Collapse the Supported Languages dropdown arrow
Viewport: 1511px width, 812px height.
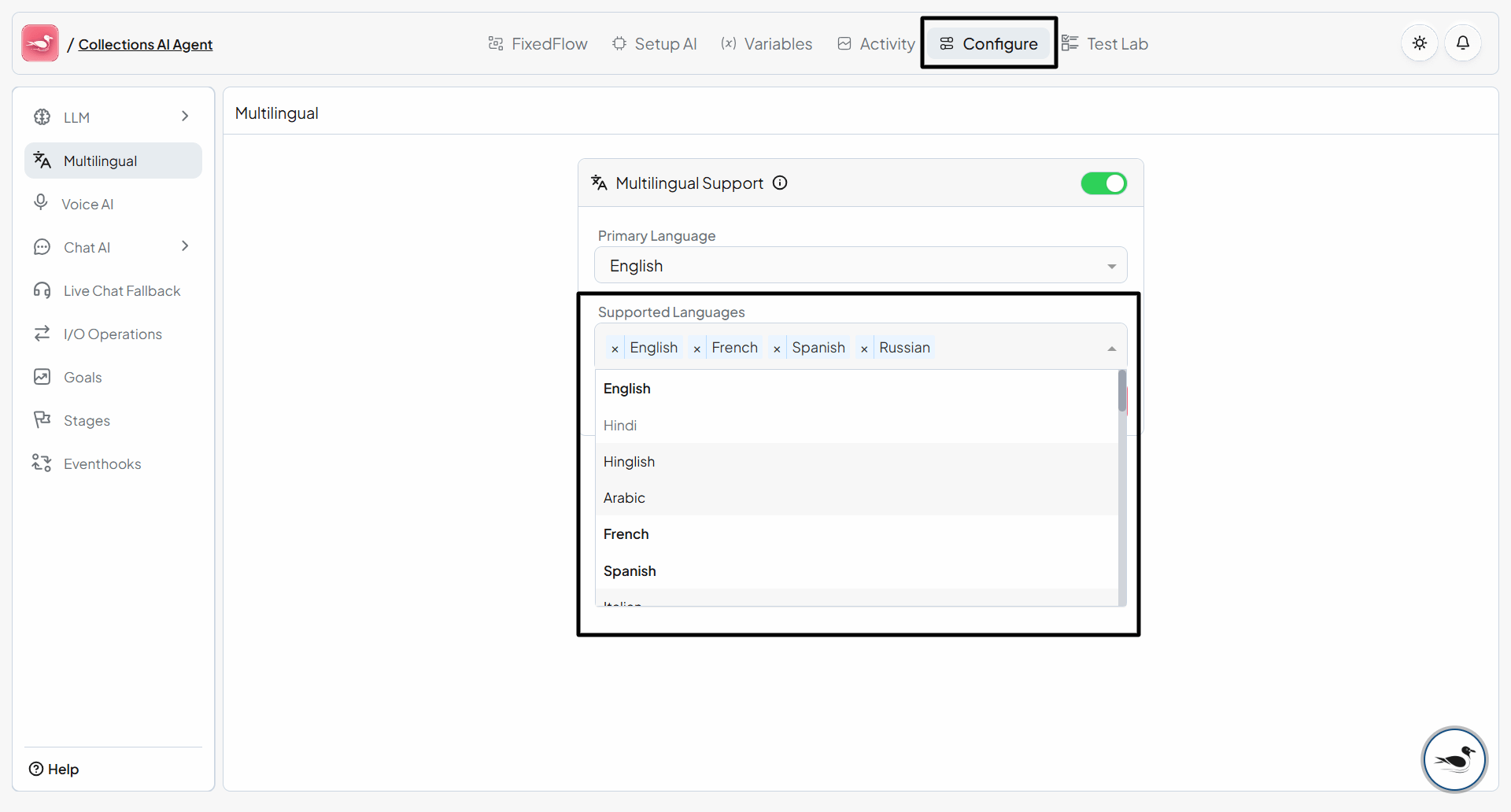[1111, 349]
